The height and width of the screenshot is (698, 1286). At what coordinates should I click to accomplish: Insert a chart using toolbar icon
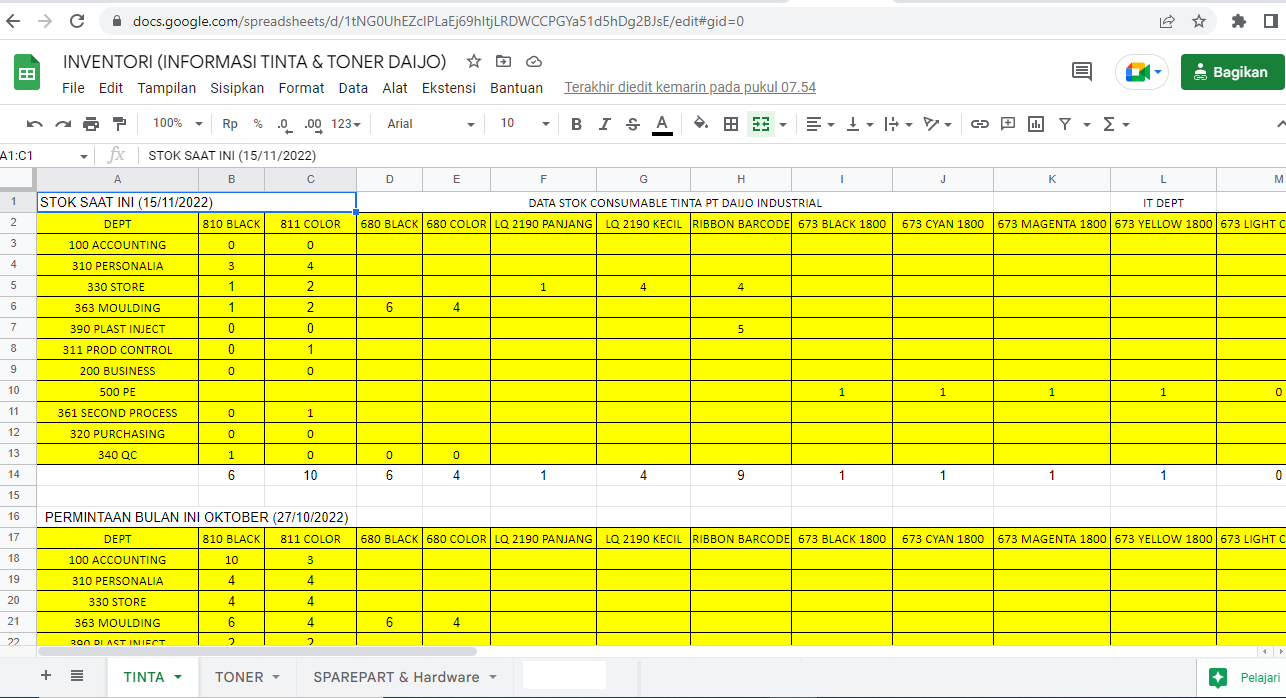[x=1036, y=124]
